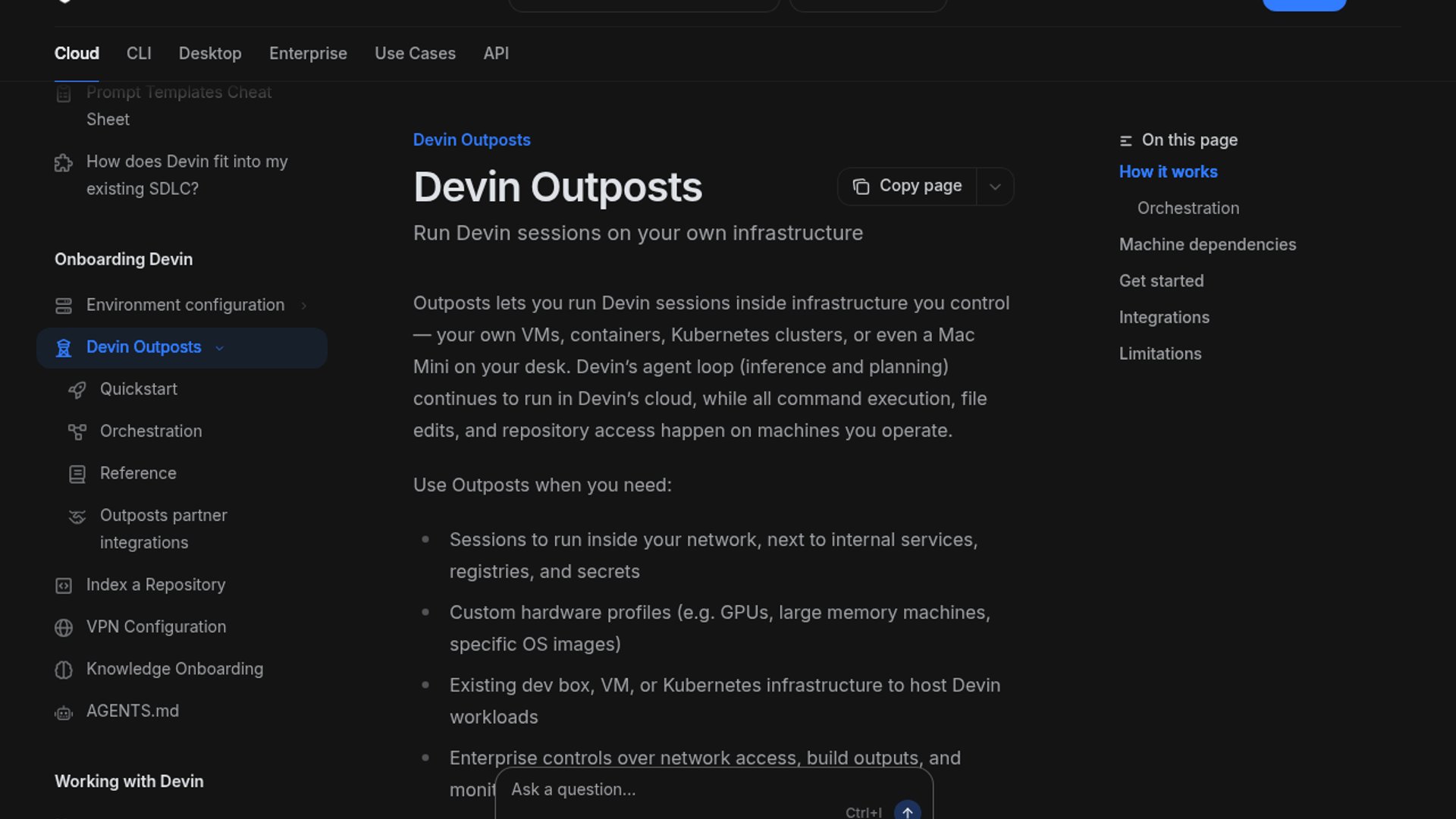1456x819 pixels.
Task: Jump to Orchestration in page outline
Action: (x=1188, y=209)
